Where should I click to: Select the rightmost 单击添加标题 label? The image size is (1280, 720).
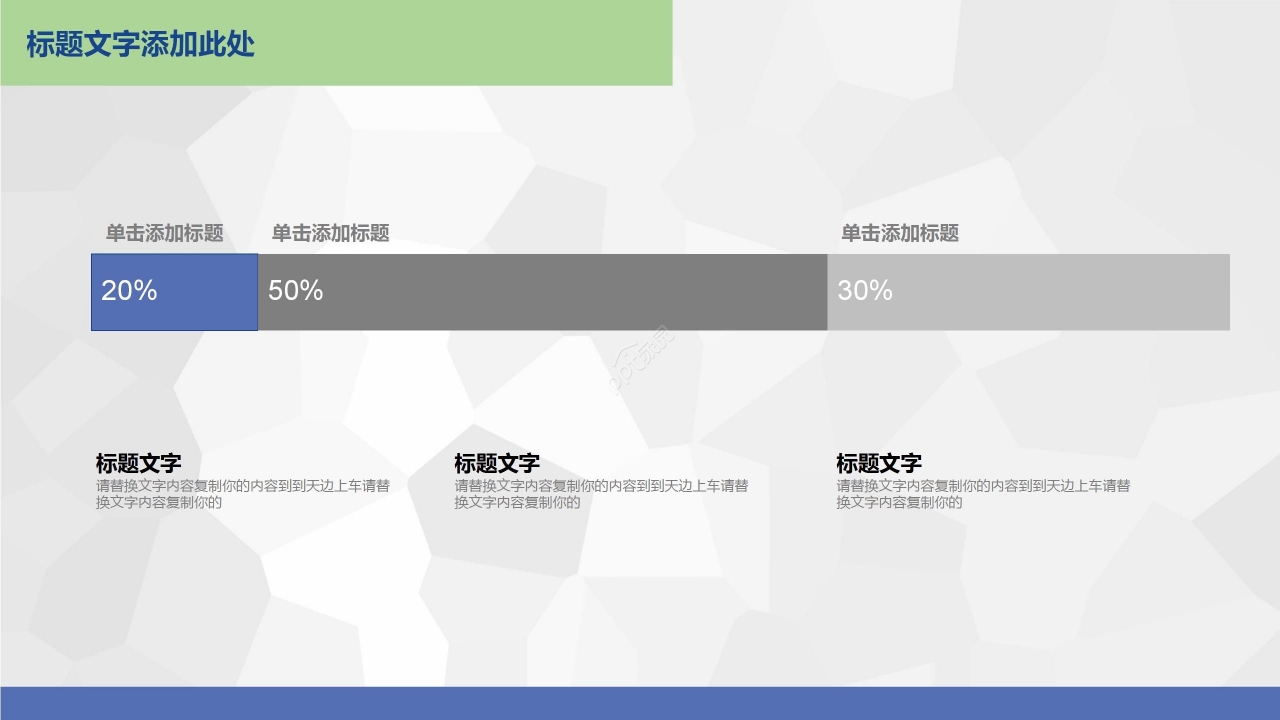tap(899, 234)
